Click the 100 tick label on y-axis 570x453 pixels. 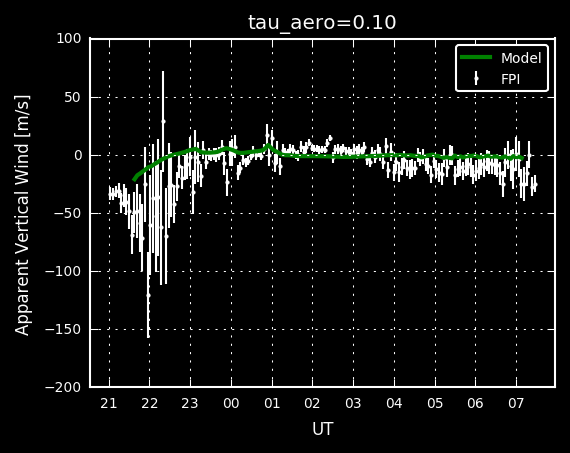tap(69, 39)
